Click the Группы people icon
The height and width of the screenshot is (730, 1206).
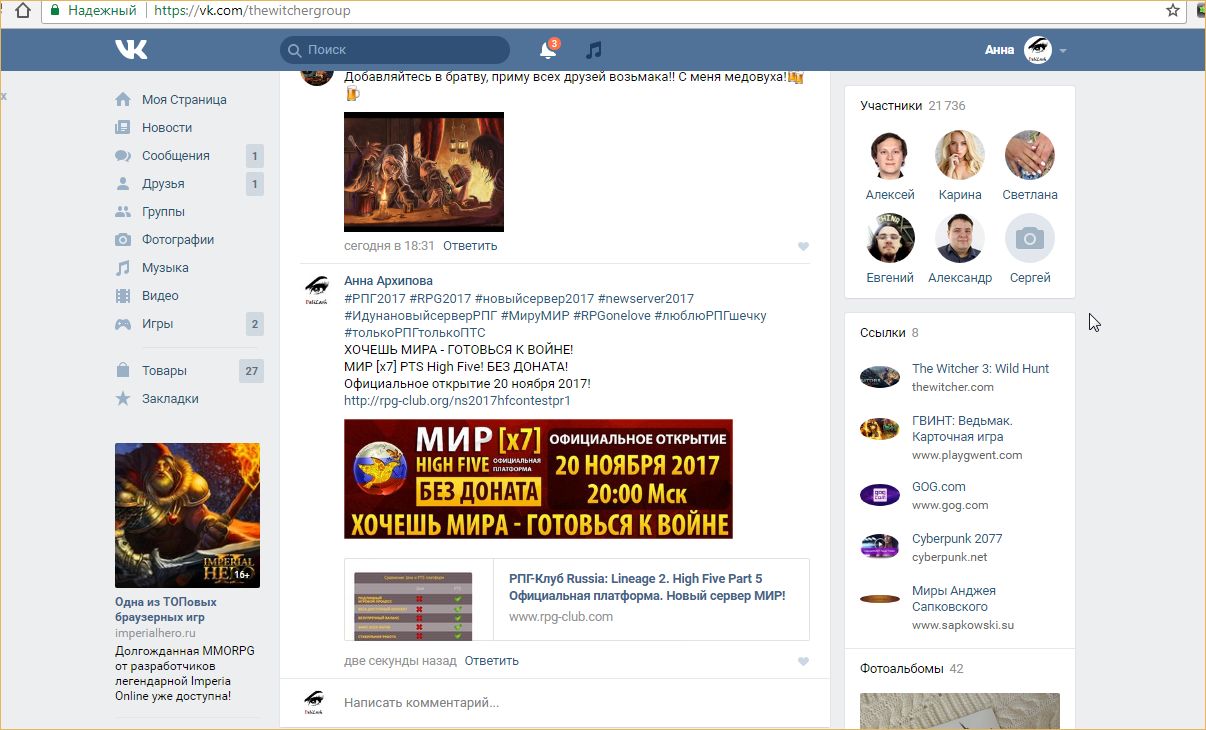tap(123, 211)
